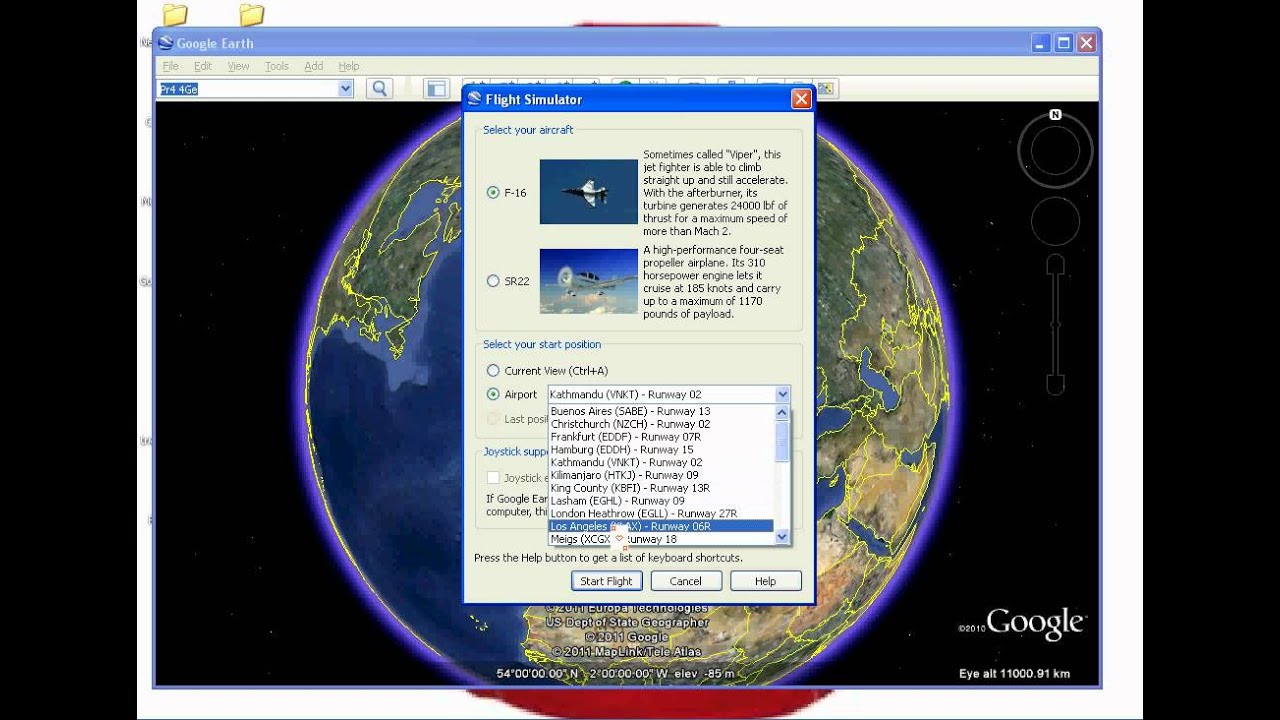Open the Help menu in menu bar
Image resolution: width=1280 pixels, height=720 pixels.
pyautogui.click(x=349, y=66)
